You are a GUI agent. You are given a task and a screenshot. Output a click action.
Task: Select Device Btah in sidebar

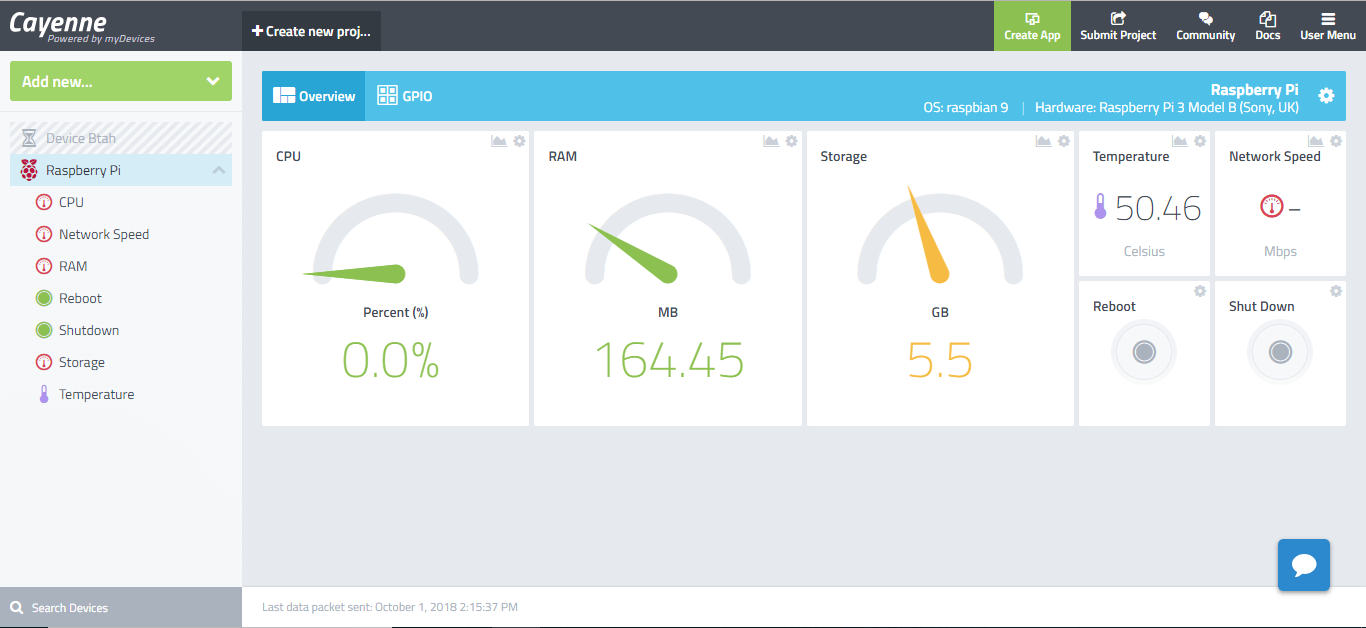point(121,138)
